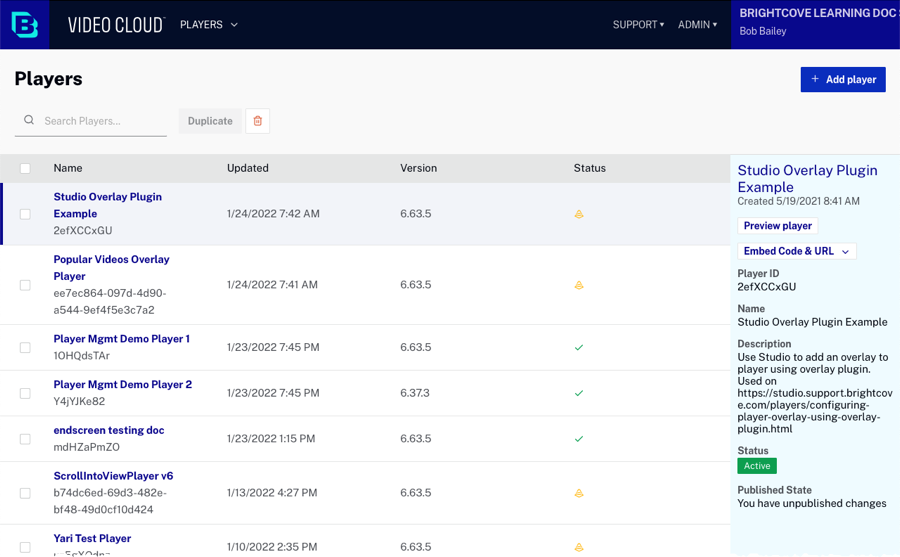Click the red trash delete icon
Viewport: 900px width, 557px height.
[257, 121]
